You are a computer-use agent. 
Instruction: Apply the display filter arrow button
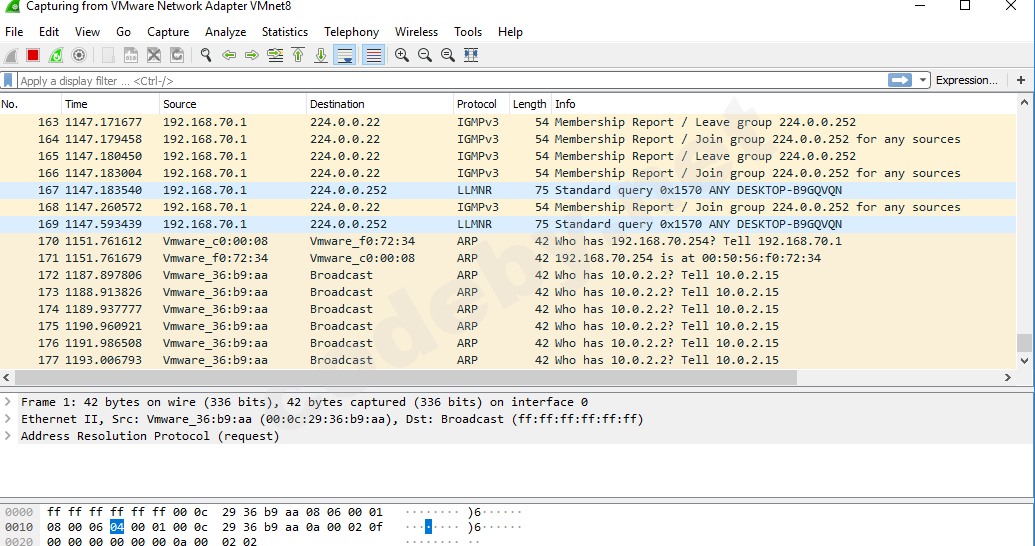point(900,80)
